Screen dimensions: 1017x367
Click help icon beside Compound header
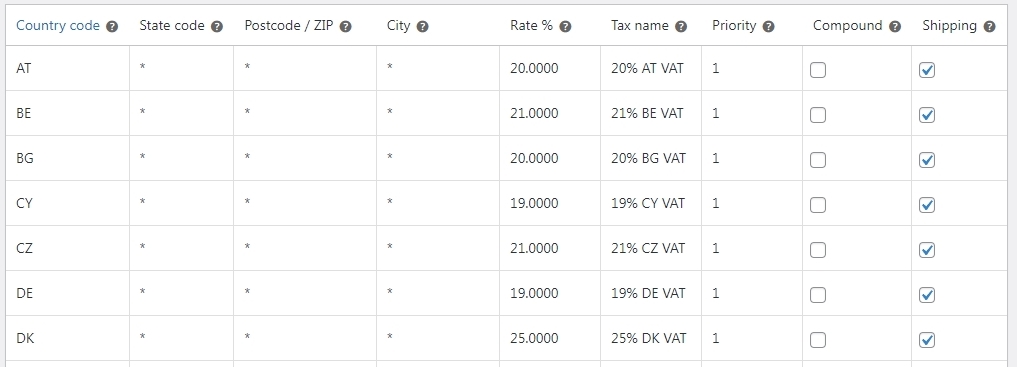(895, 27)
